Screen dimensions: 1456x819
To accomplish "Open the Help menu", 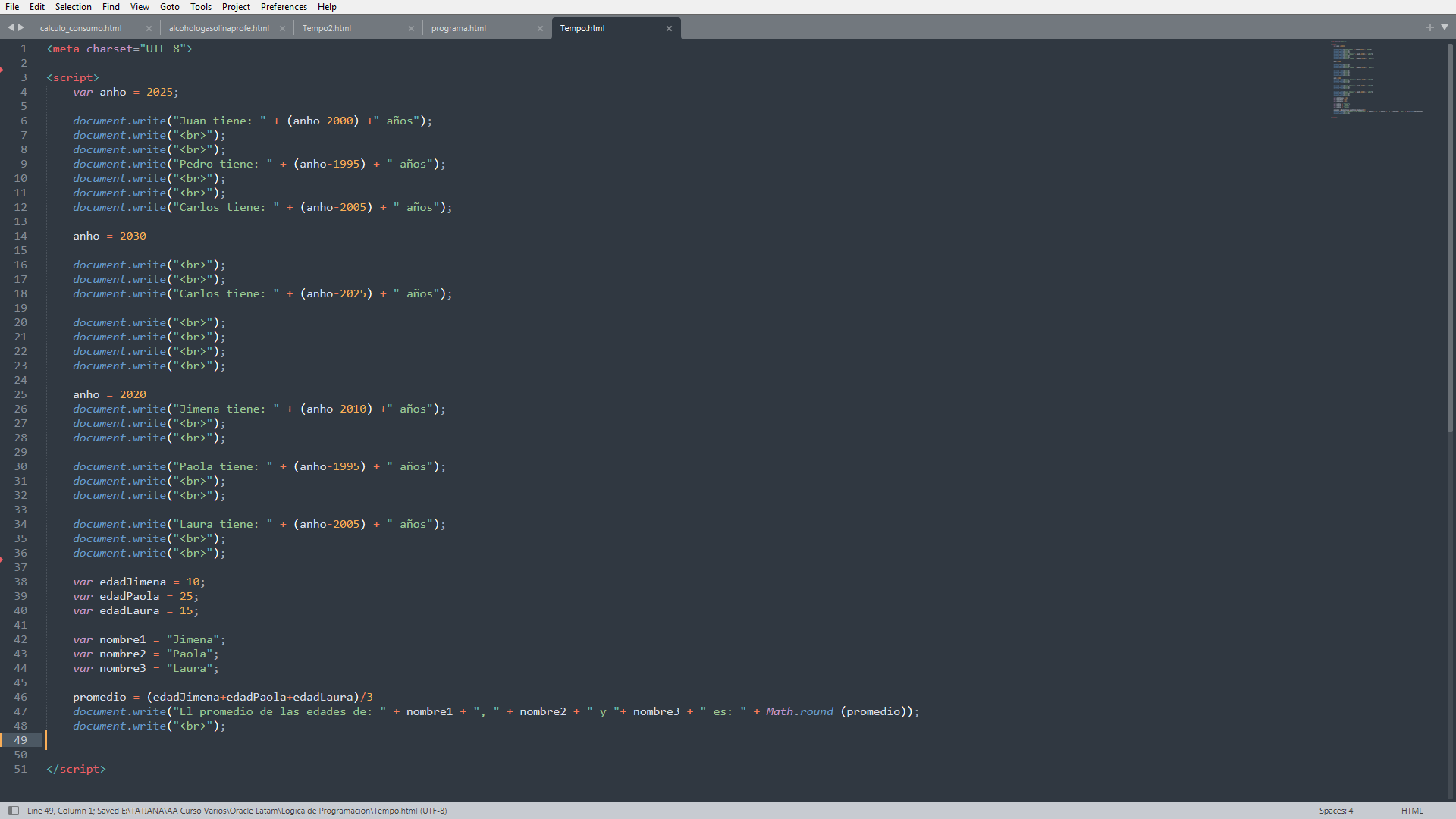I will [327, 7].
